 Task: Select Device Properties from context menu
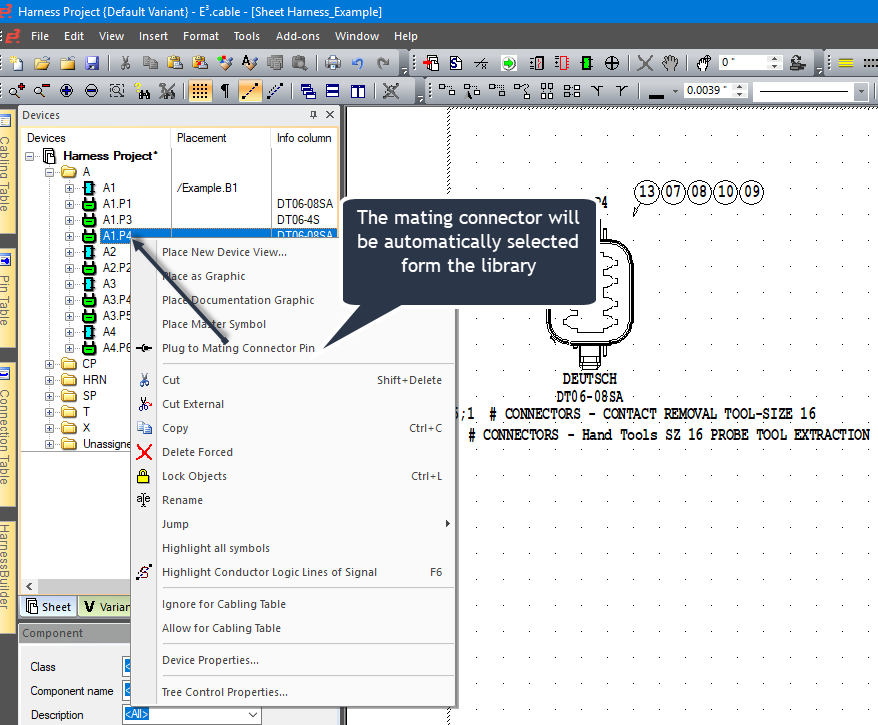(210, 660)
